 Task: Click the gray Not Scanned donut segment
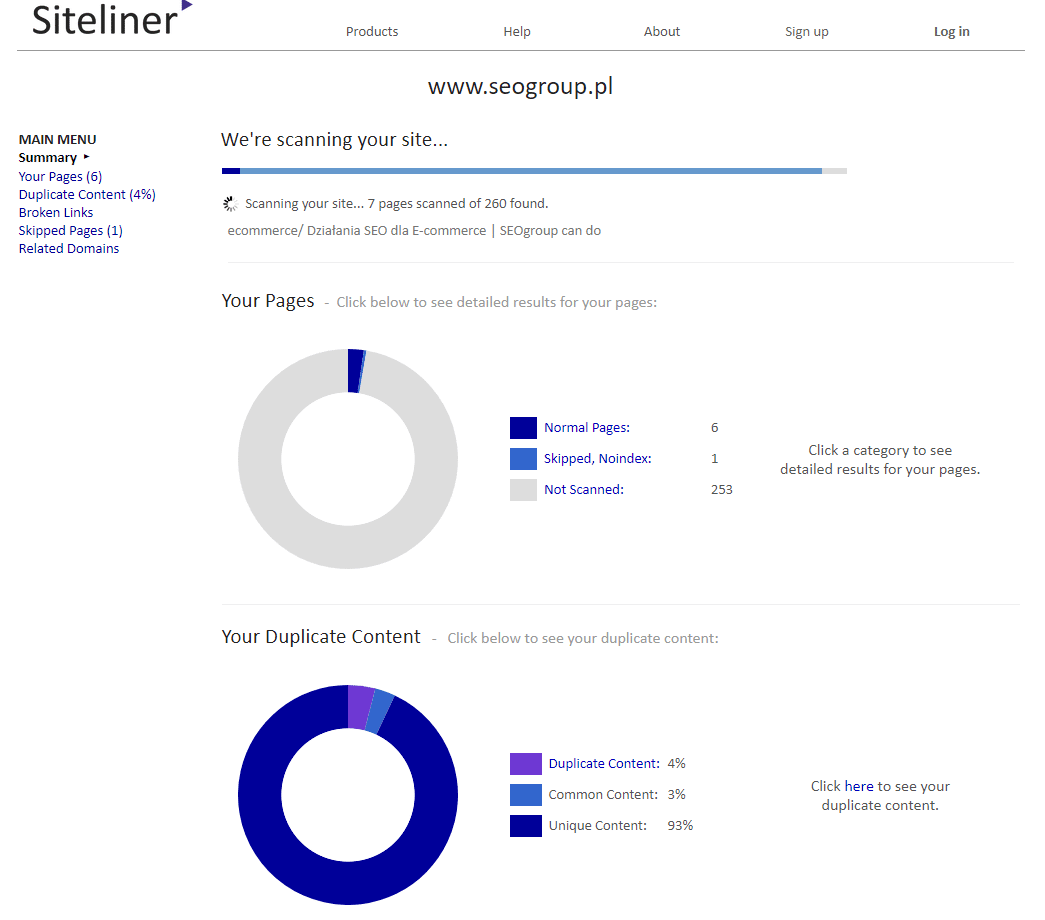pyautogui.click(x=348, y=547)
